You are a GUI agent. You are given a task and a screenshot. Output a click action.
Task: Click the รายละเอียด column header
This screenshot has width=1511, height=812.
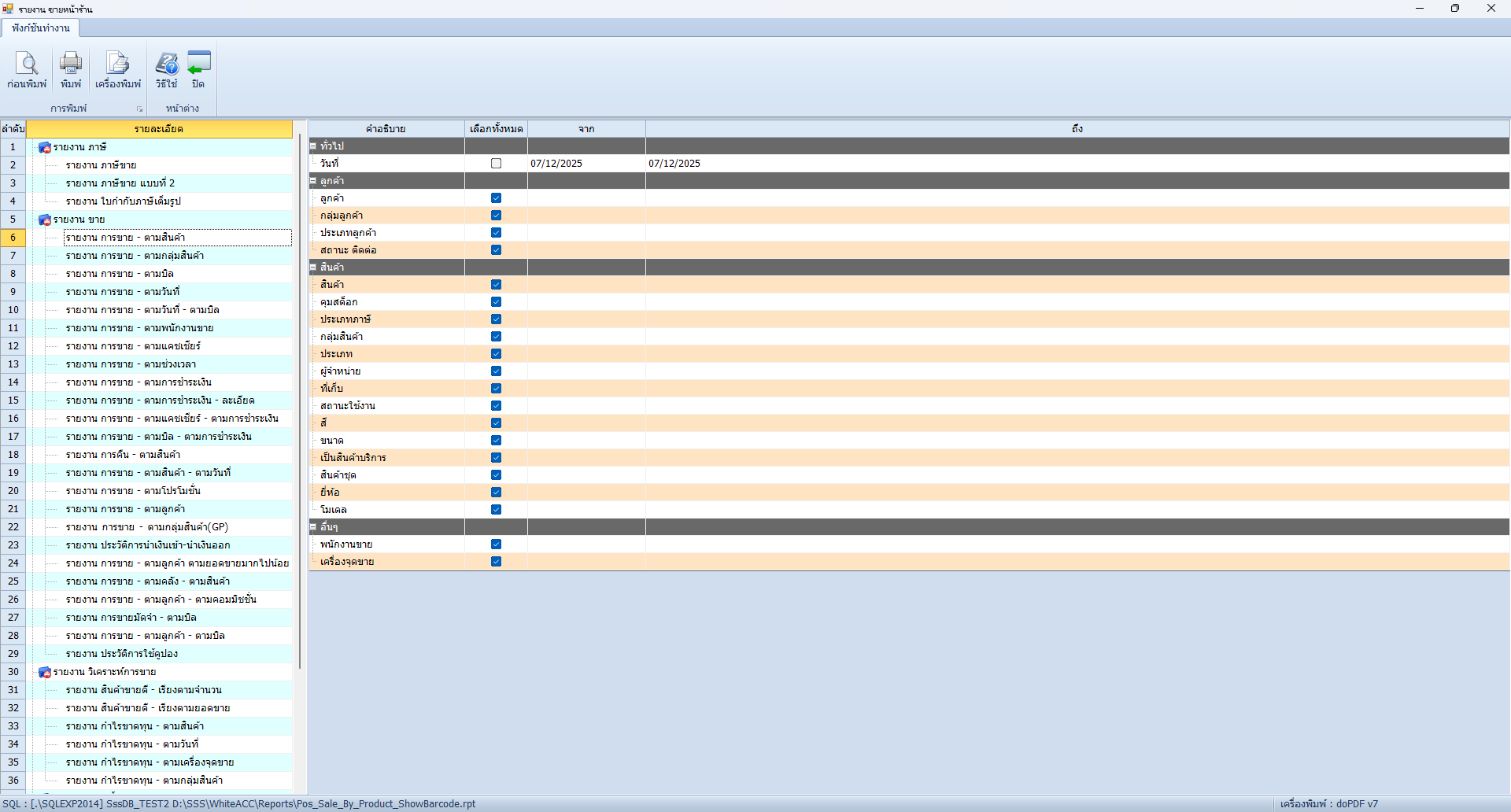click(x=159, y=129)
